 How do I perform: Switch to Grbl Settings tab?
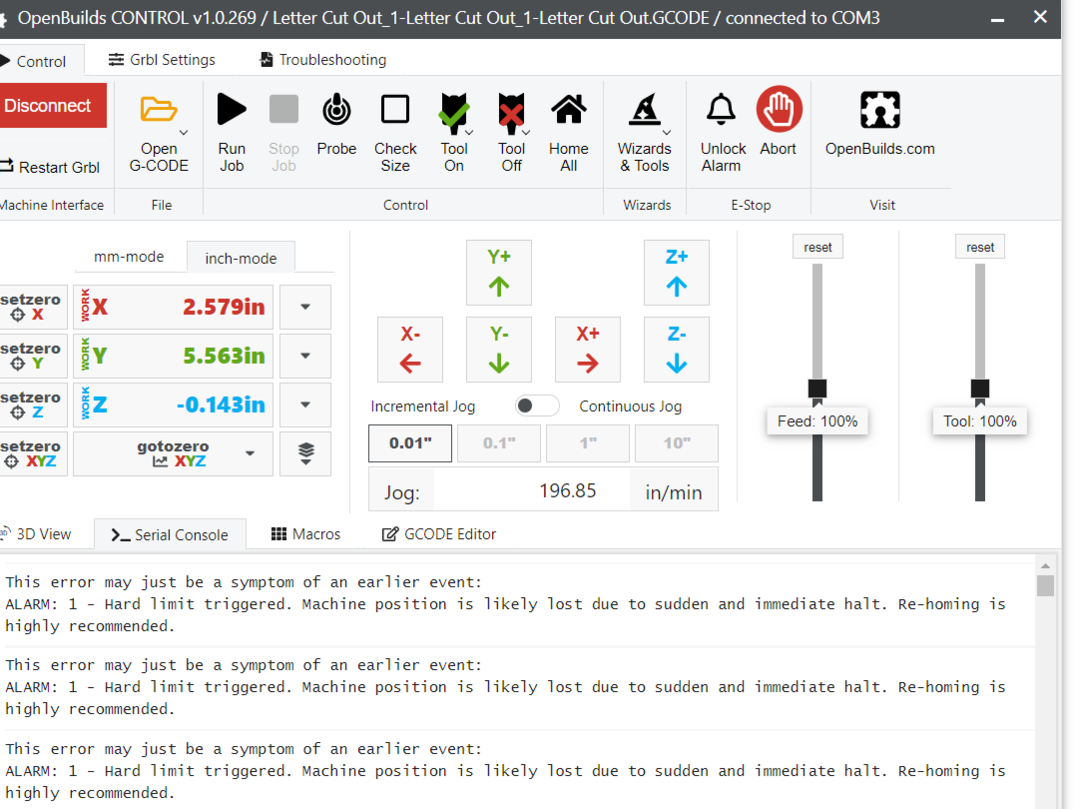[162, 60]
